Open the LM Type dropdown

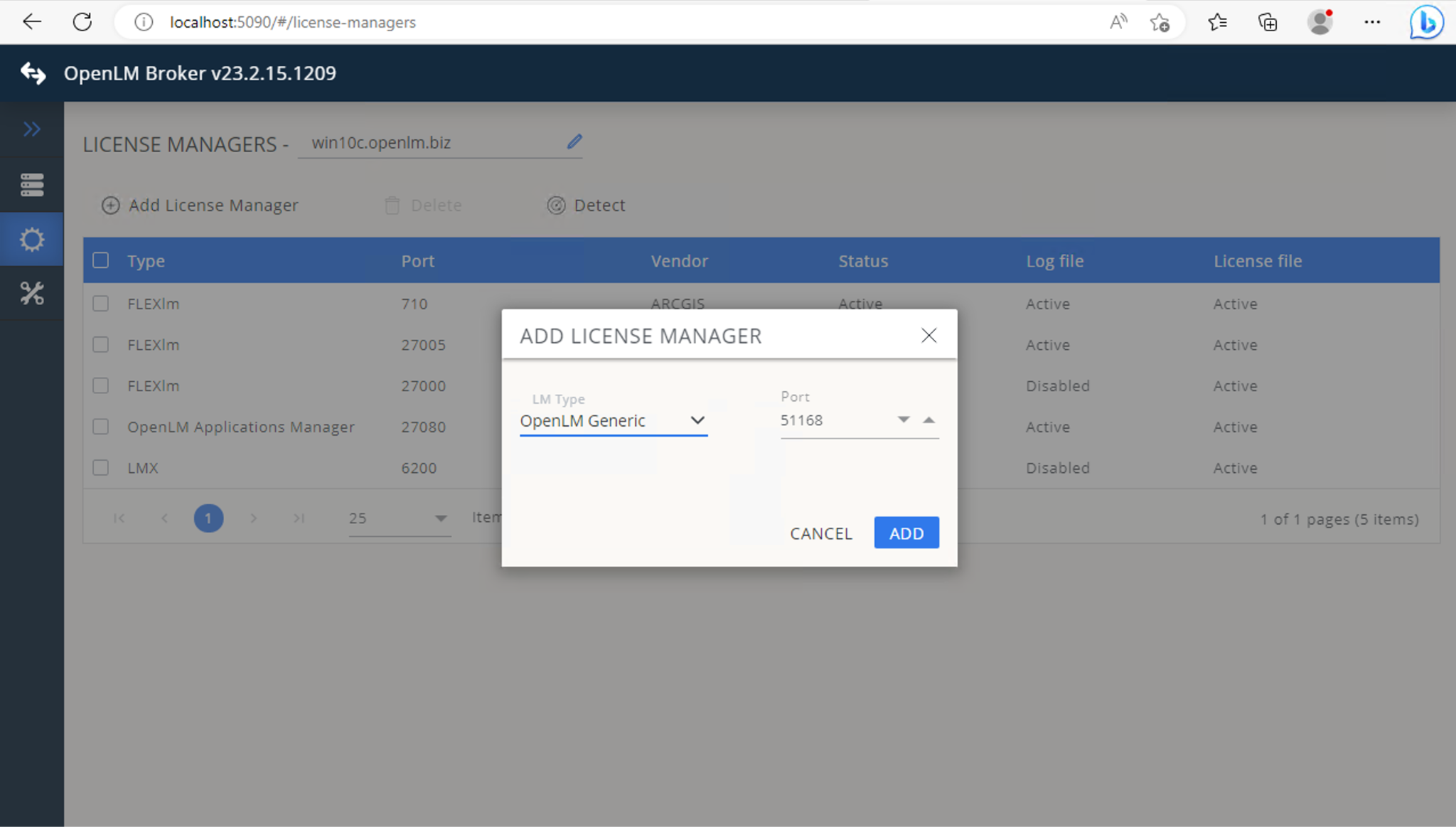coord(696,420)
